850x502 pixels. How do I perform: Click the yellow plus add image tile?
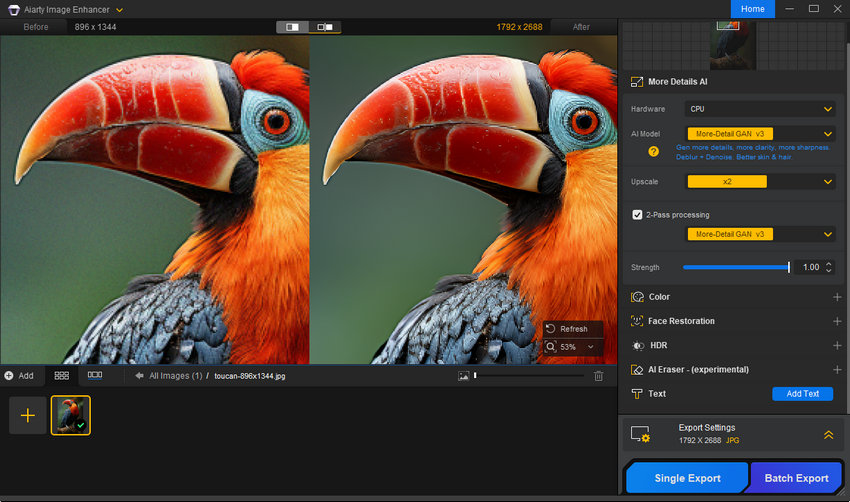pyautogui.click(x=28, y=415)
